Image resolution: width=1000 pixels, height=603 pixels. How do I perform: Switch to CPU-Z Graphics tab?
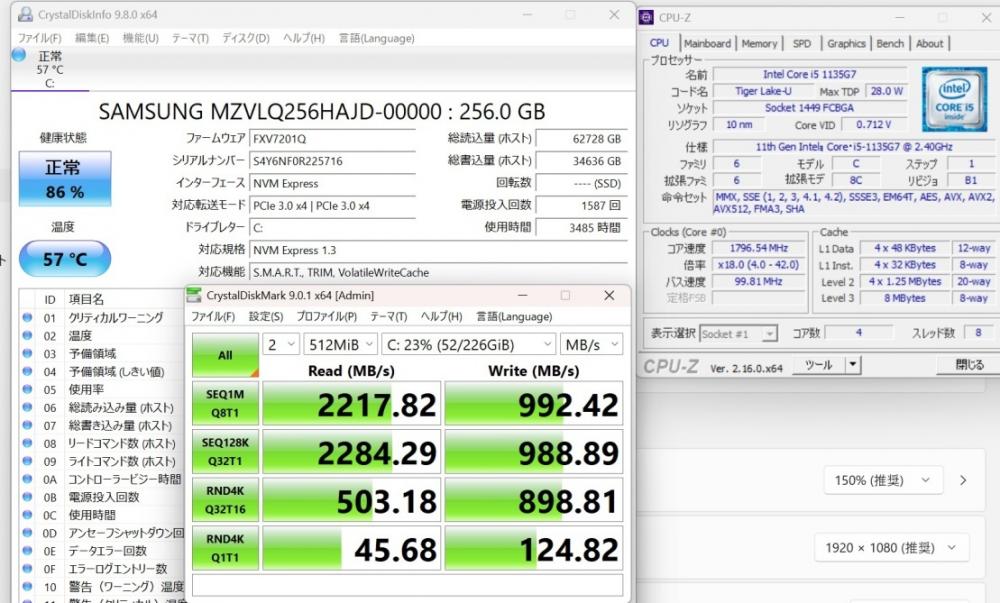click(846, 43)
